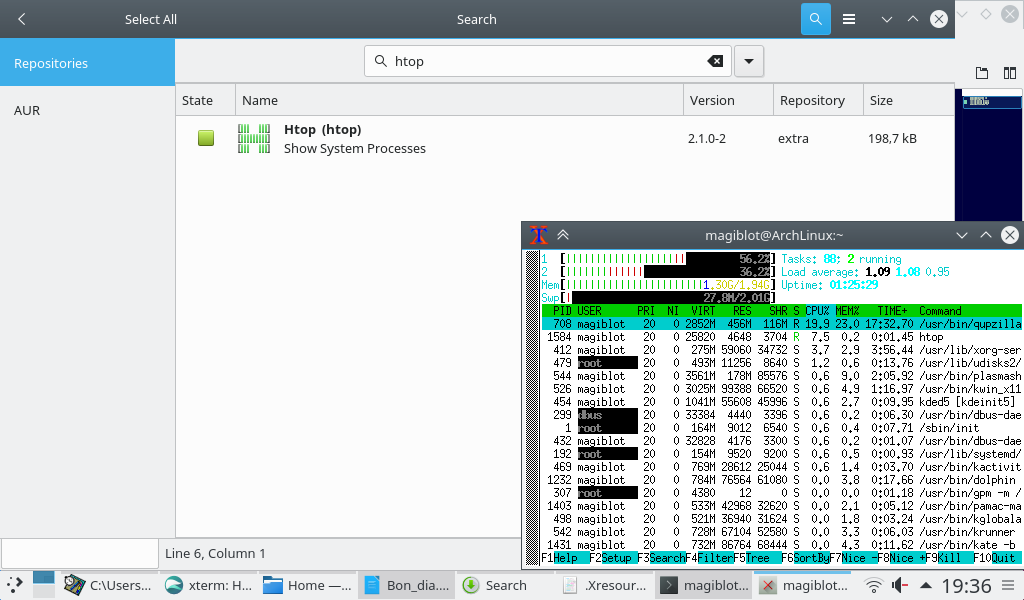This screenshot has height=600, width=1024.
Task: Click the Swp usage meter bar
Action: pyautogui.click(x=668, y=298)
